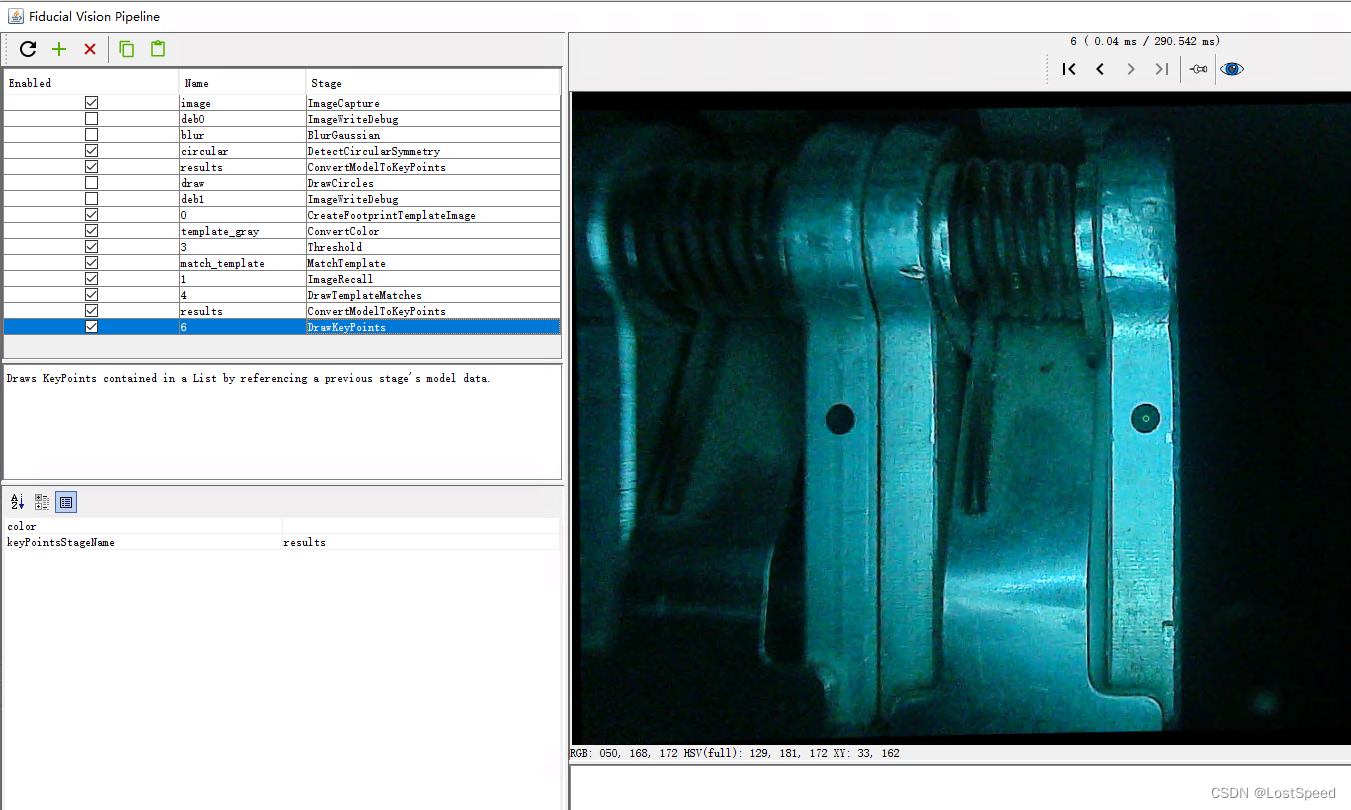The width and height of the screenshot is (1351, 810).
Task: Paste pipeline from clipboard icon
Action: pos(158,49)
